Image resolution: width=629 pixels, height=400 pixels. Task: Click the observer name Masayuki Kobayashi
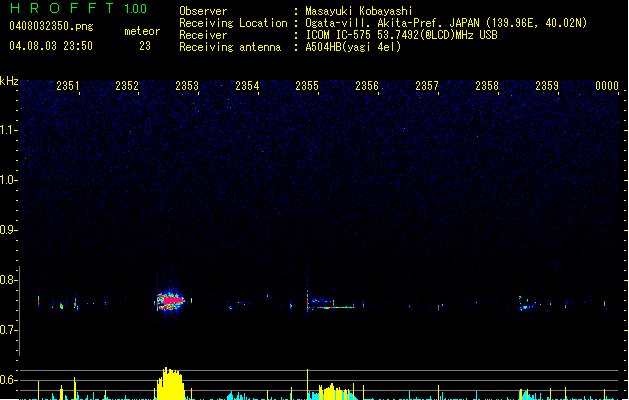[x=359, y=11]
